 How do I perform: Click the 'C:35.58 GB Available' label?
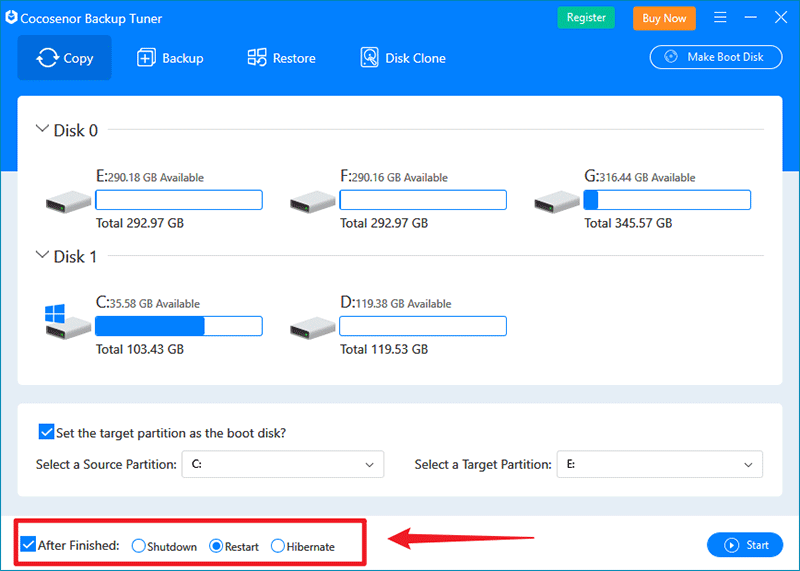tap(148, 303)
